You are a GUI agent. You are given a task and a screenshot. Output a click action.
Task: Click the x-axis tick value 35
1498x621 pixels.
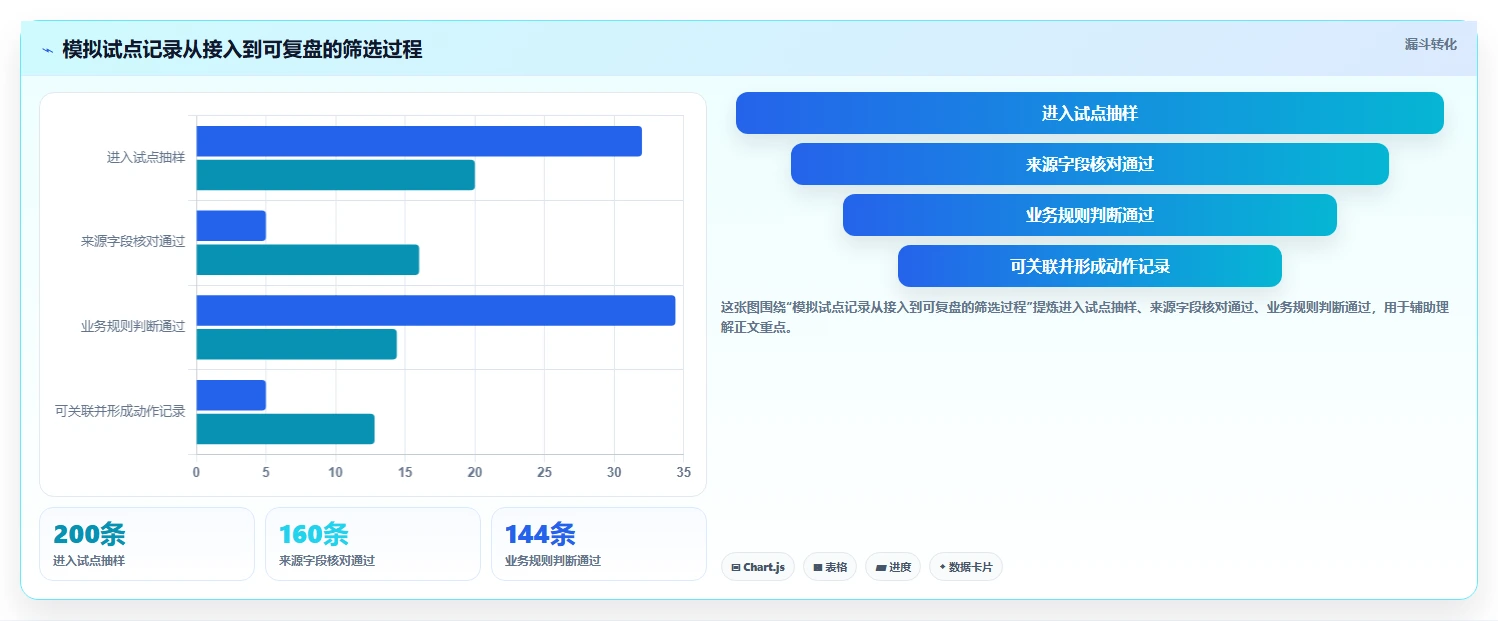point(683,472)
